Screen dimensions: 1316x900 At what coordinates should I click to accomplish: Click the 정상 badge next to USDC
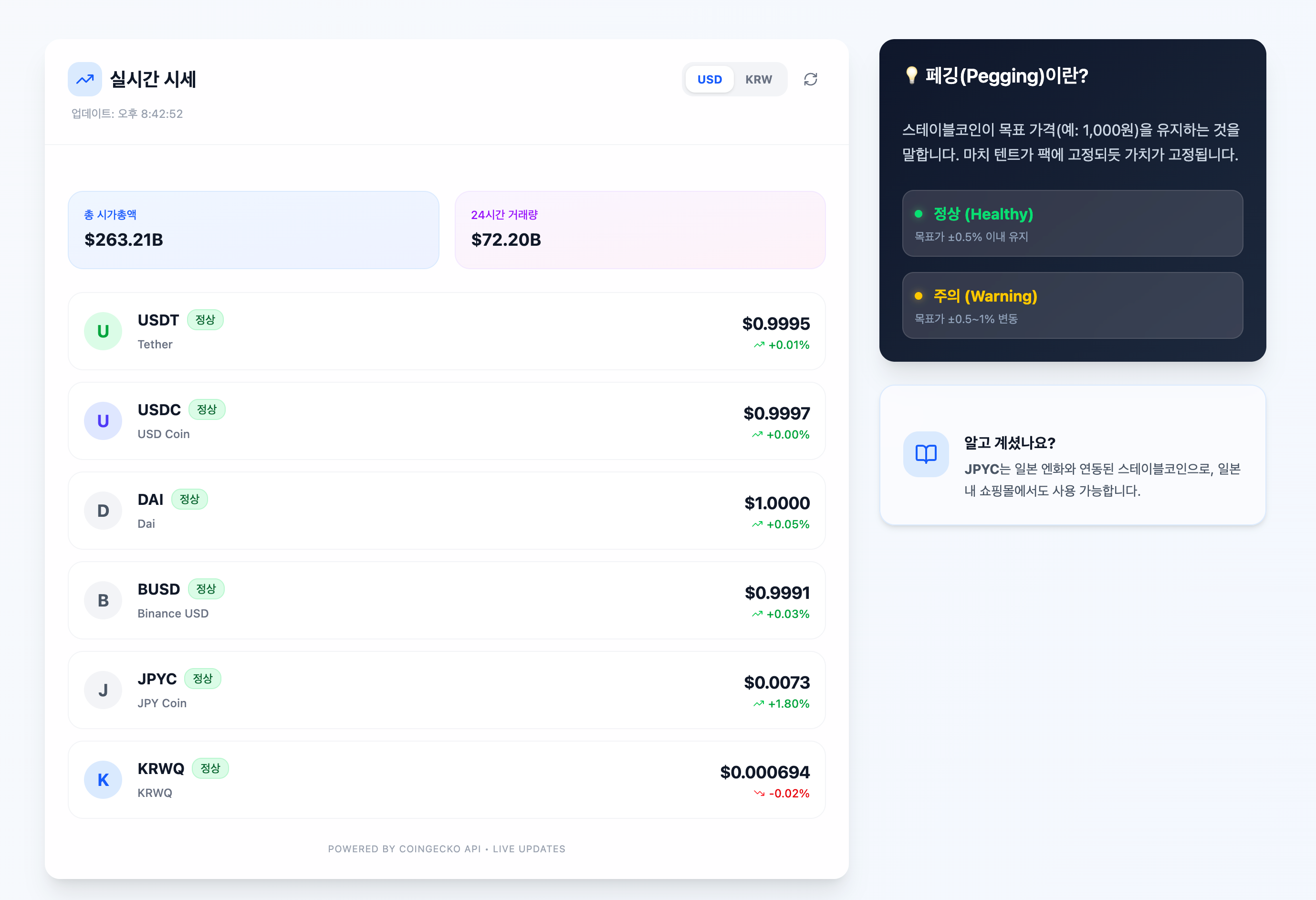[207, 409]
